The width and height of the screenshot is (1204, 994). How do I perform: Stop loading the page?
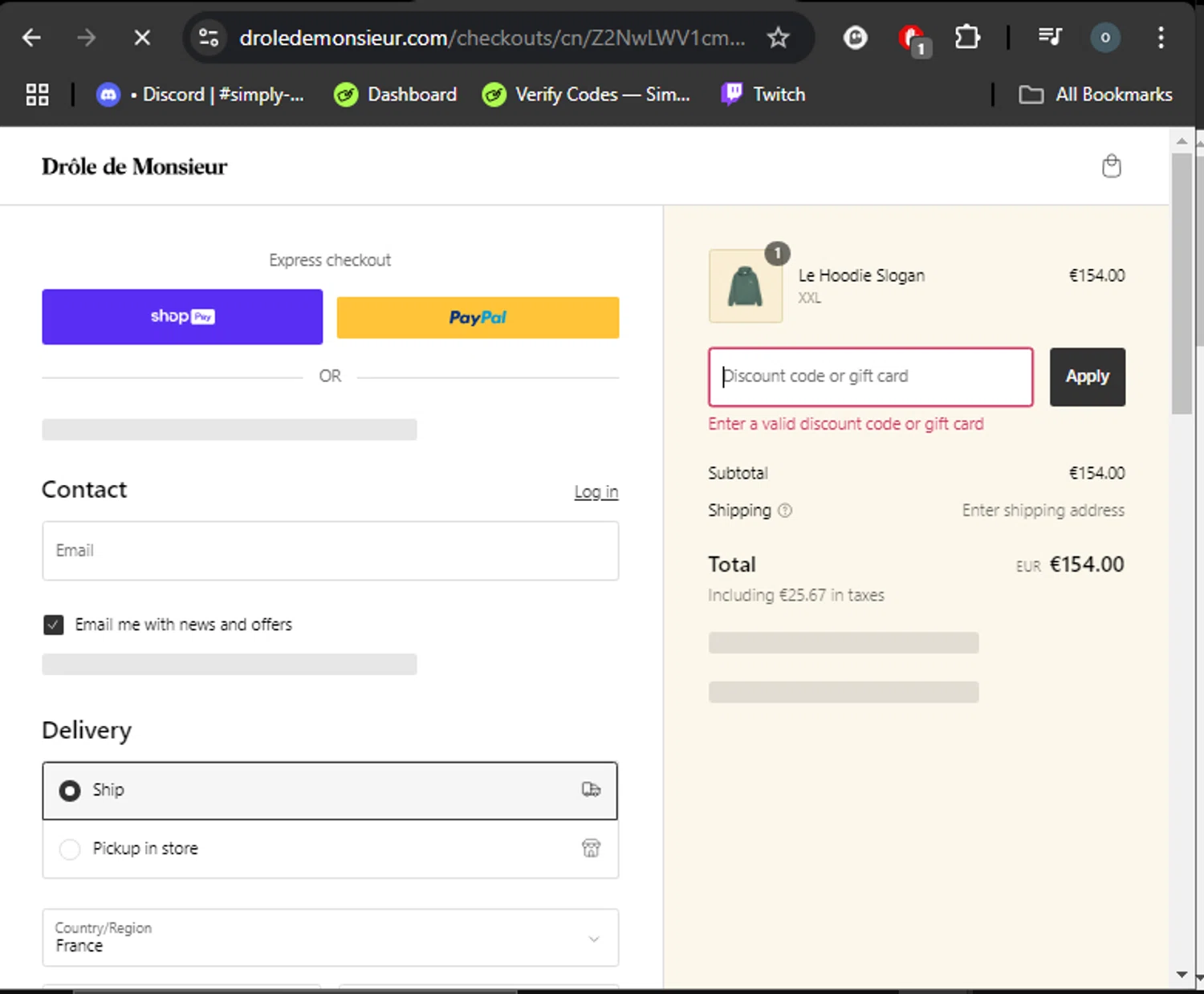click(x=142, y=38)
